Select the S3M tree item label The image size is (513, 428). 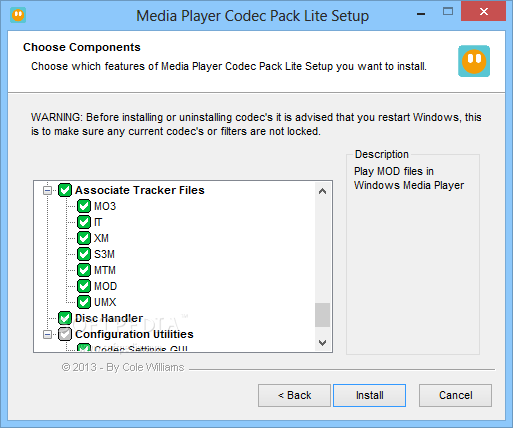pyautogui.click(x=104, y=254)
